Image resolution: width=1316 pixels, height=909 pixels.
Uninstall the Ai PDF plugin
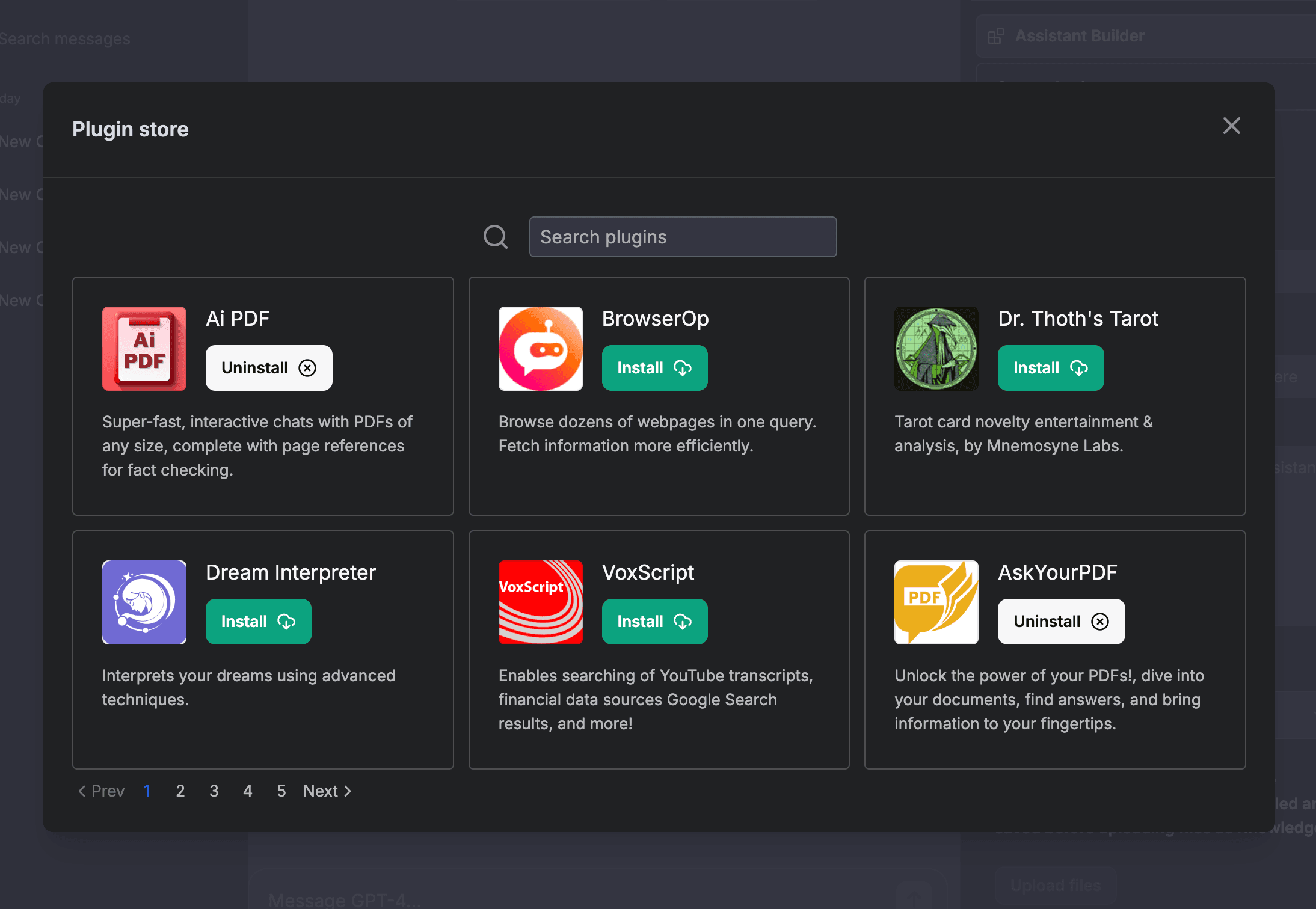pyautogui.click(x=269, y=368)
